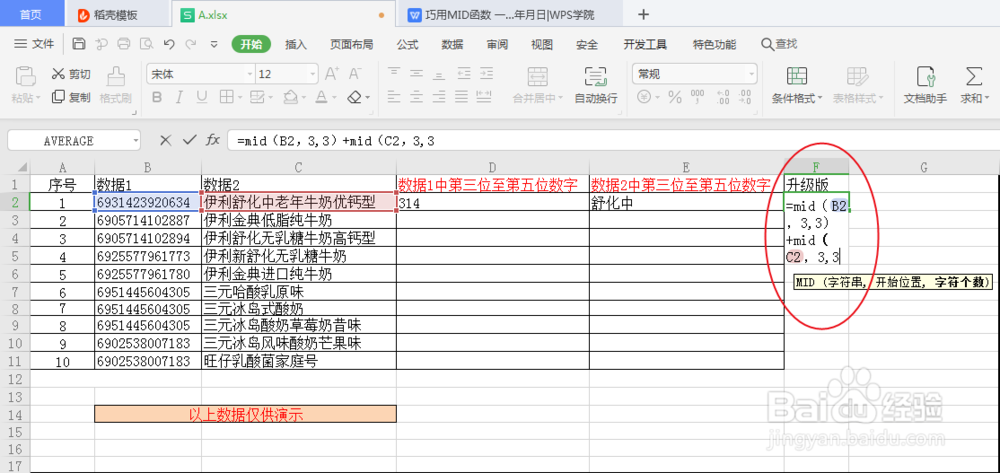Screen dimensions: 1000x473
Task: Switch to the 视图 ribbon tab
Action: coord(542,45)
